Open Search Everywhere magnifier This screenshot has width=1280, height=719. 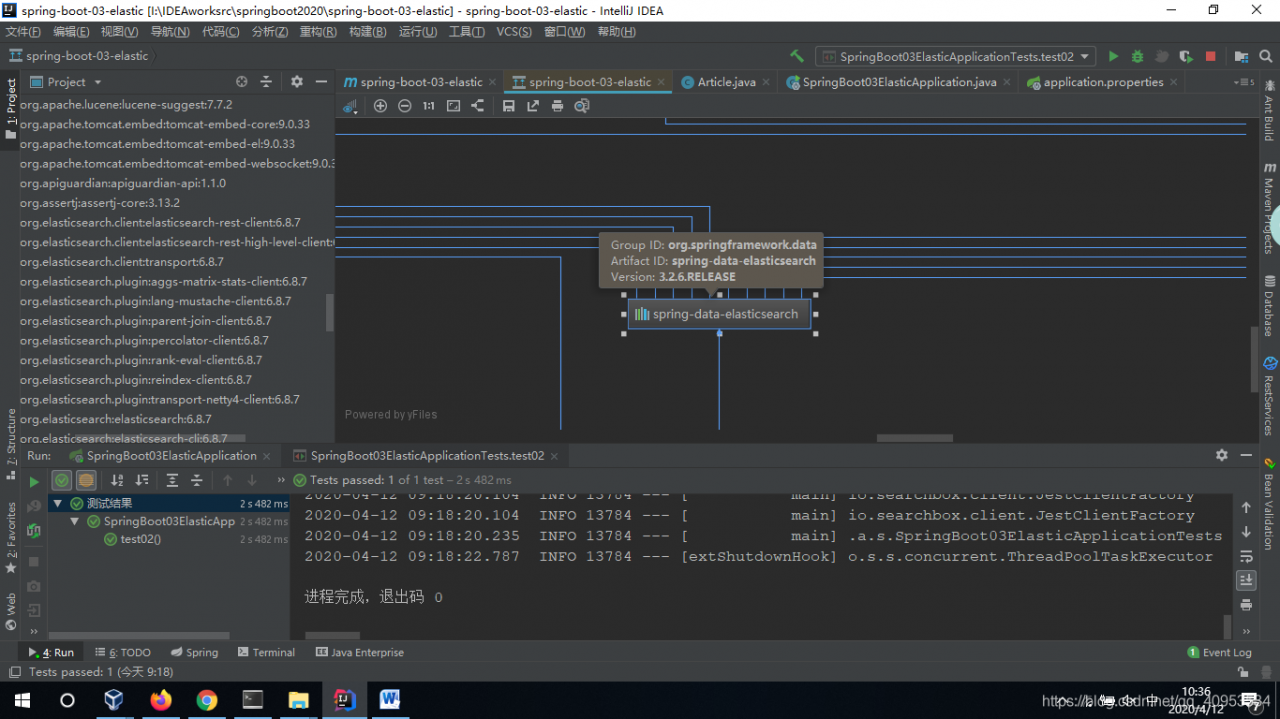[x=1267, y=57]
